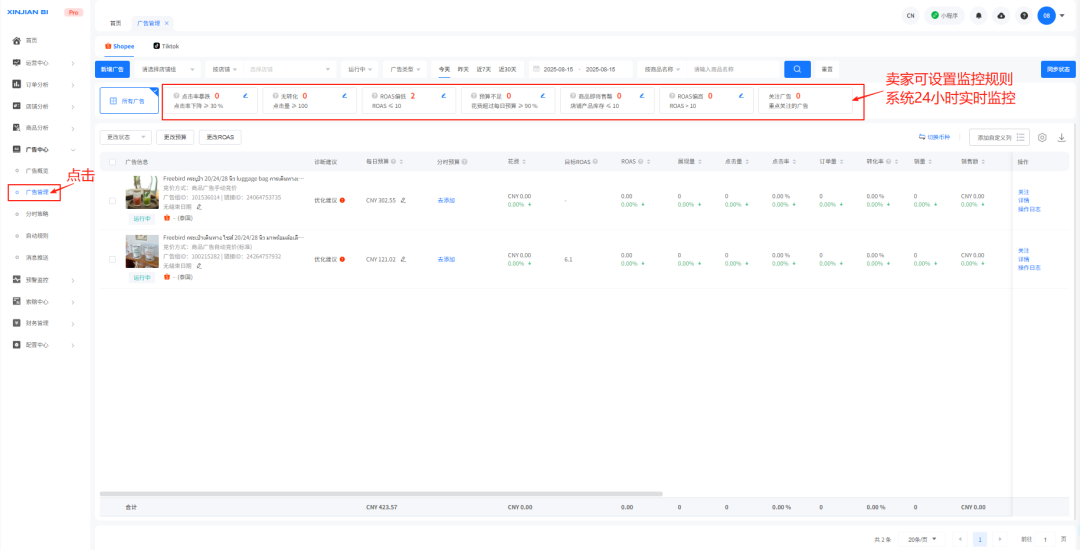The height and width of the screenshot is (550, 1080).
Task: Select the 昨天 date range tab
Action: 463,69
